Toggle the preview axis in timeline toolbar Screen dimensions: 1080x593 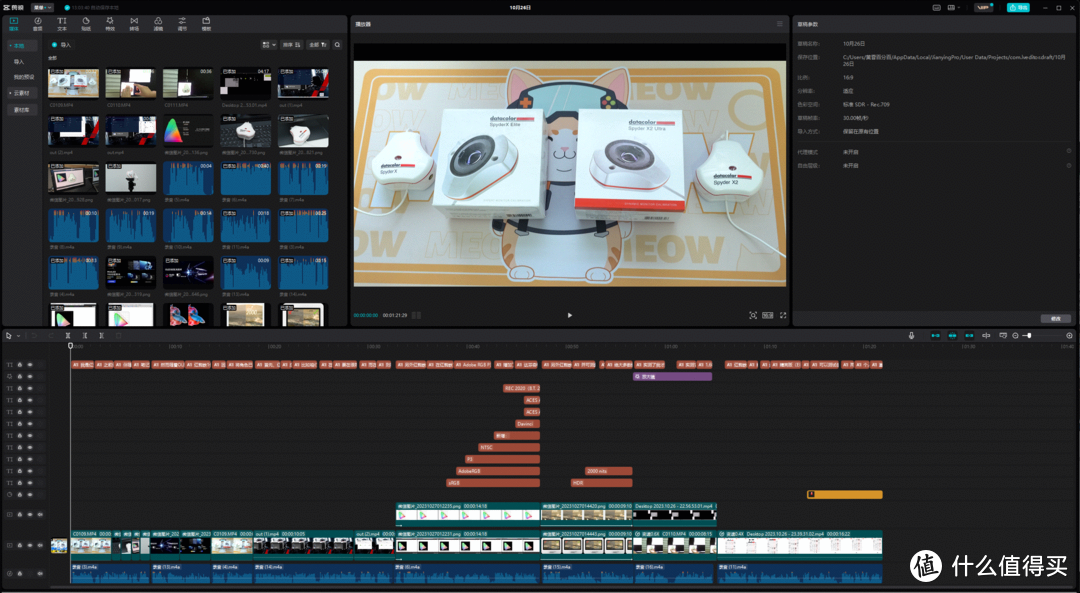point(986,335)
